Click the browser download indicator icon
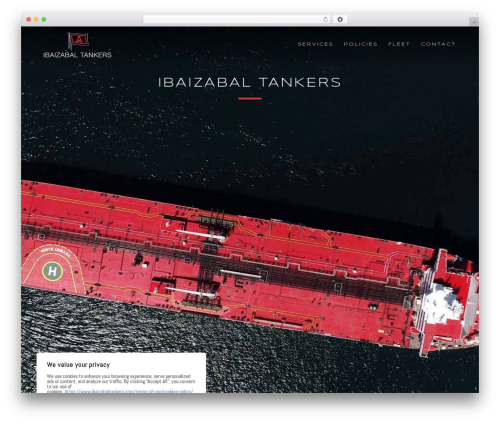 (x=340, y=19)
